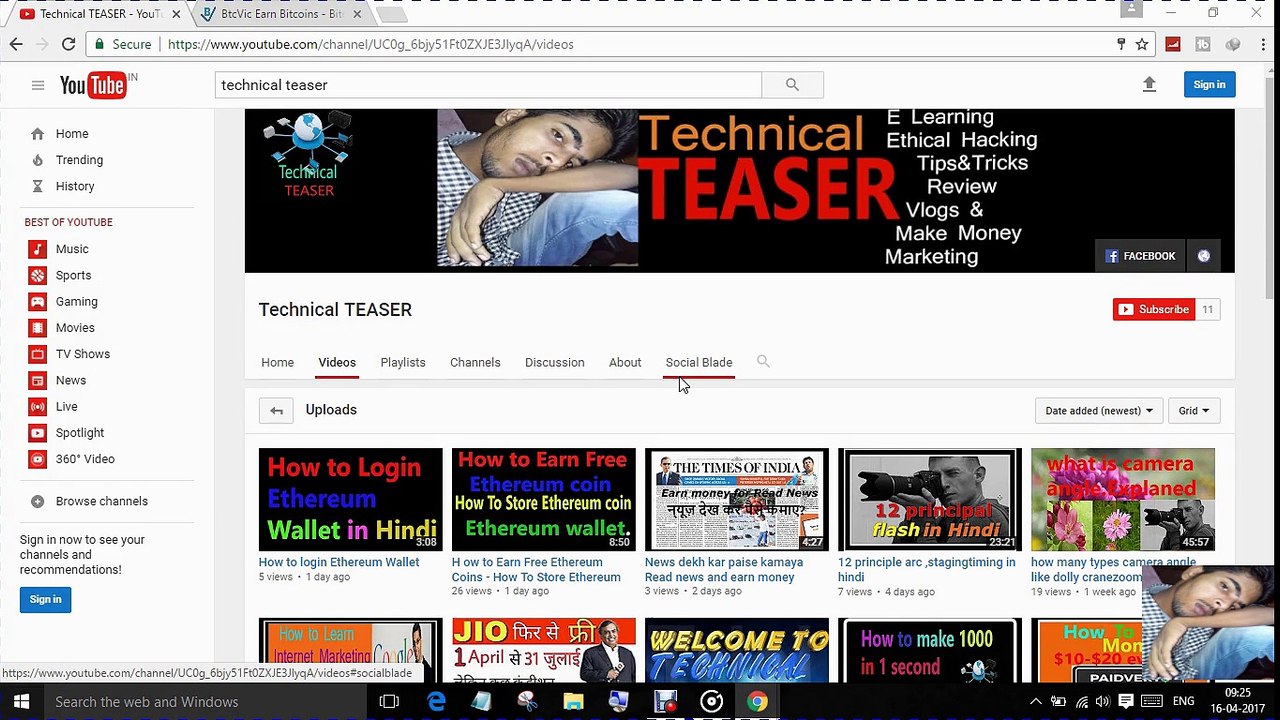This screenshot has height=720, width=1280.
Task: Open Sports in the sidebar
Action: (x=73, y=275)
